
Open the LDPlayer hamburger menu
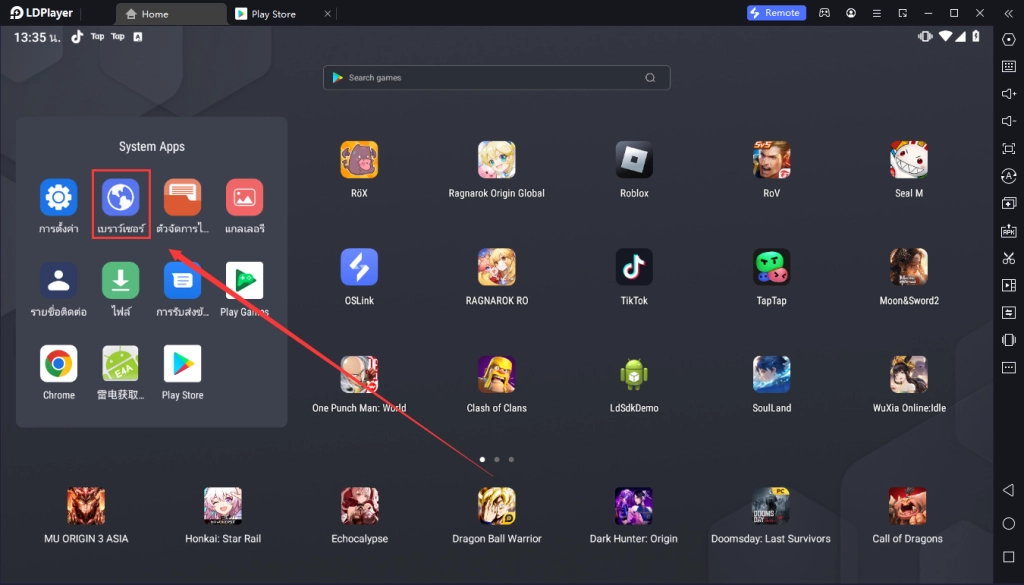(x=876, y=13)
